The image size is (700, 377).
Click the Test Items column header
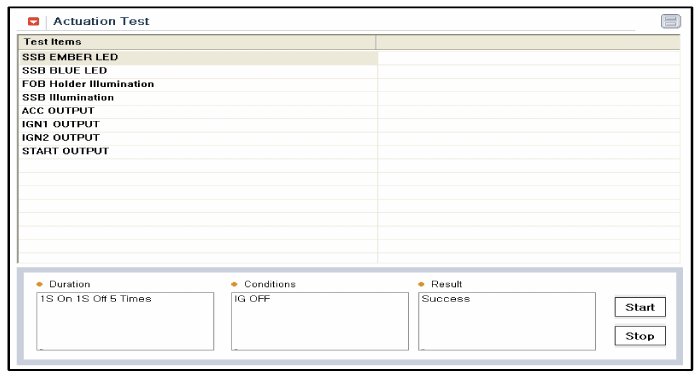(197, 42)
